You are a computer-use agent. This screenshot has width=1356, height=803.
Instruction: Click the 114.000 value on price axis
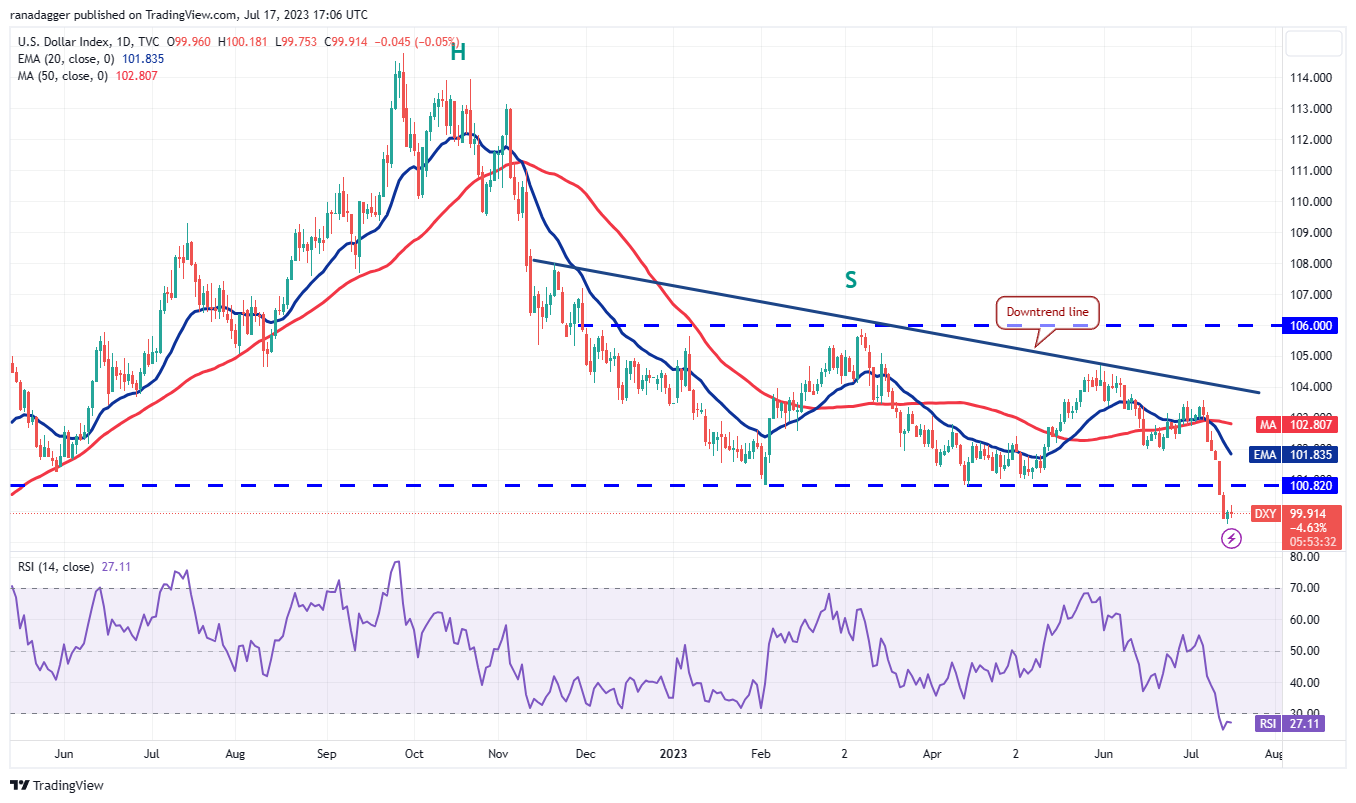point(1311,78)
